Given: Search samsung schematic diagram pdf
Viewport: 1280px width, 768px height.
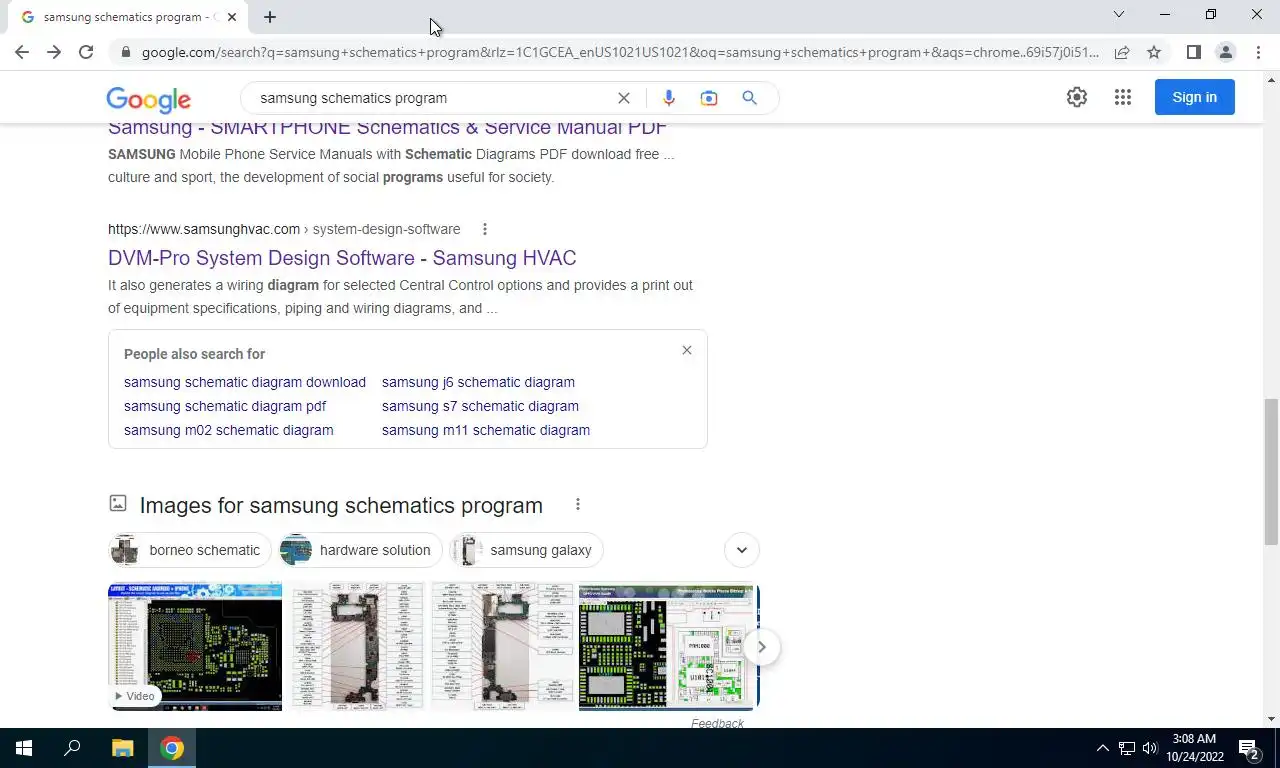Looking at the screenshot, I should pyautogui.click(x=225, y=406).
